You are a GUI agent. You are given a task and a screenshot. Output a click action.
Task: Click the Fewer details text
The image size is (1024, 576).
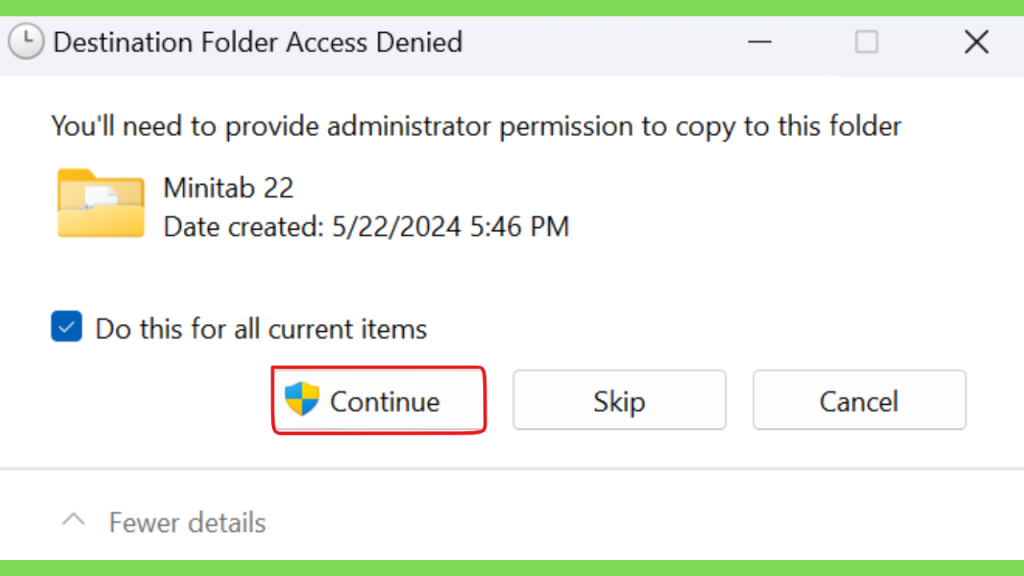pos(187,522)
